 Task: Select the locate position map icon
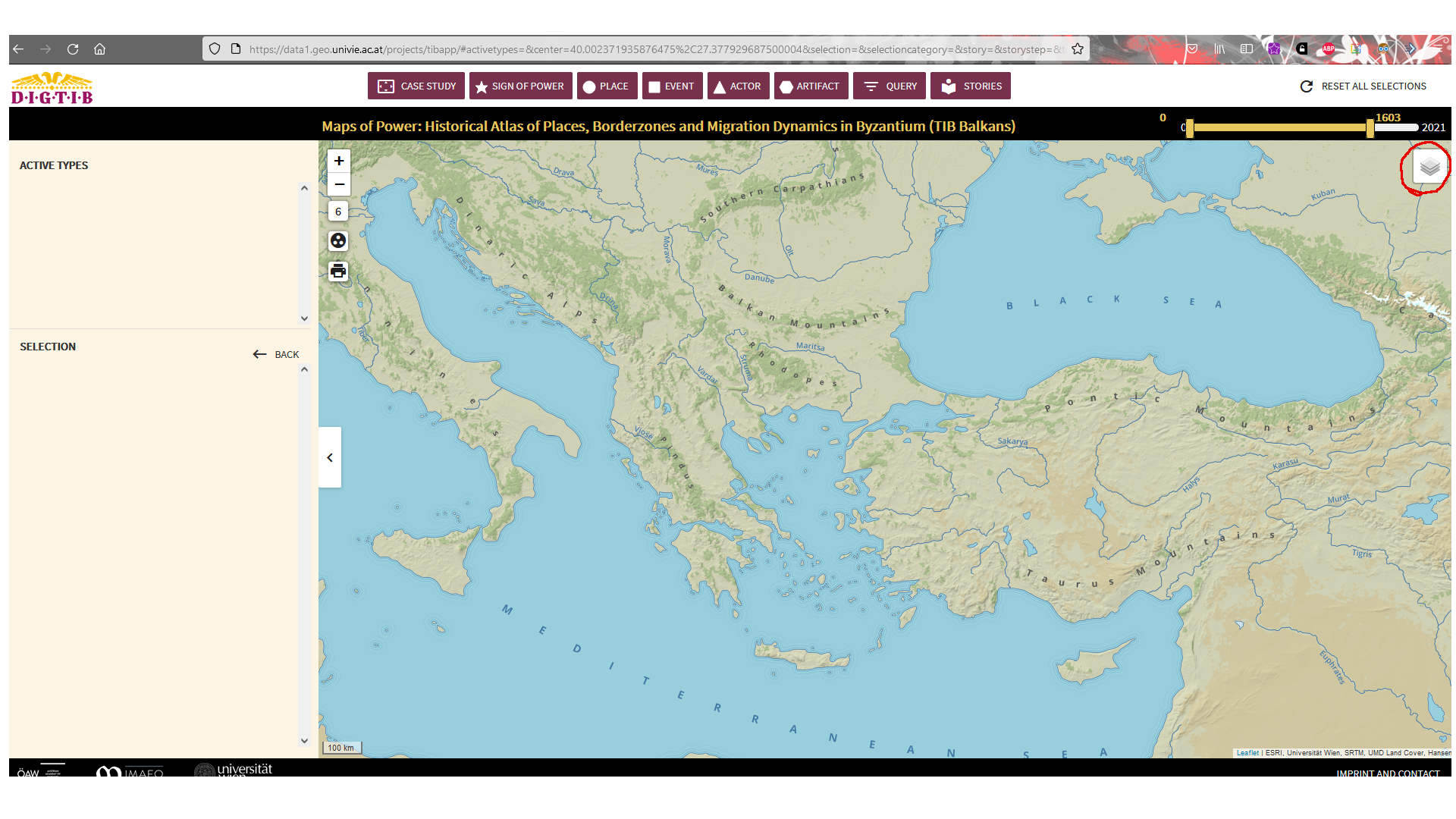[x=338, y=240]
